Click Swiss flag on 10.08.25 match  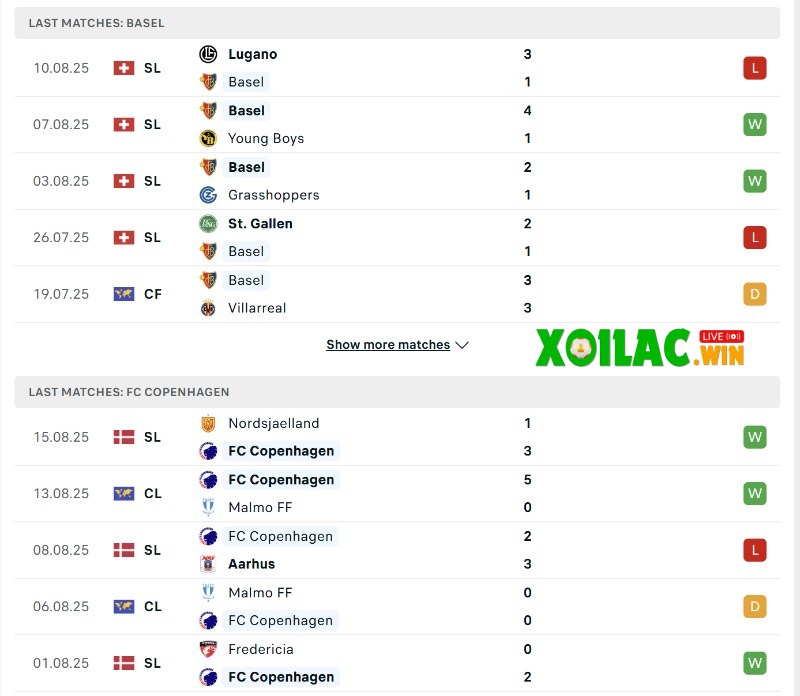(x=124, y=68)
